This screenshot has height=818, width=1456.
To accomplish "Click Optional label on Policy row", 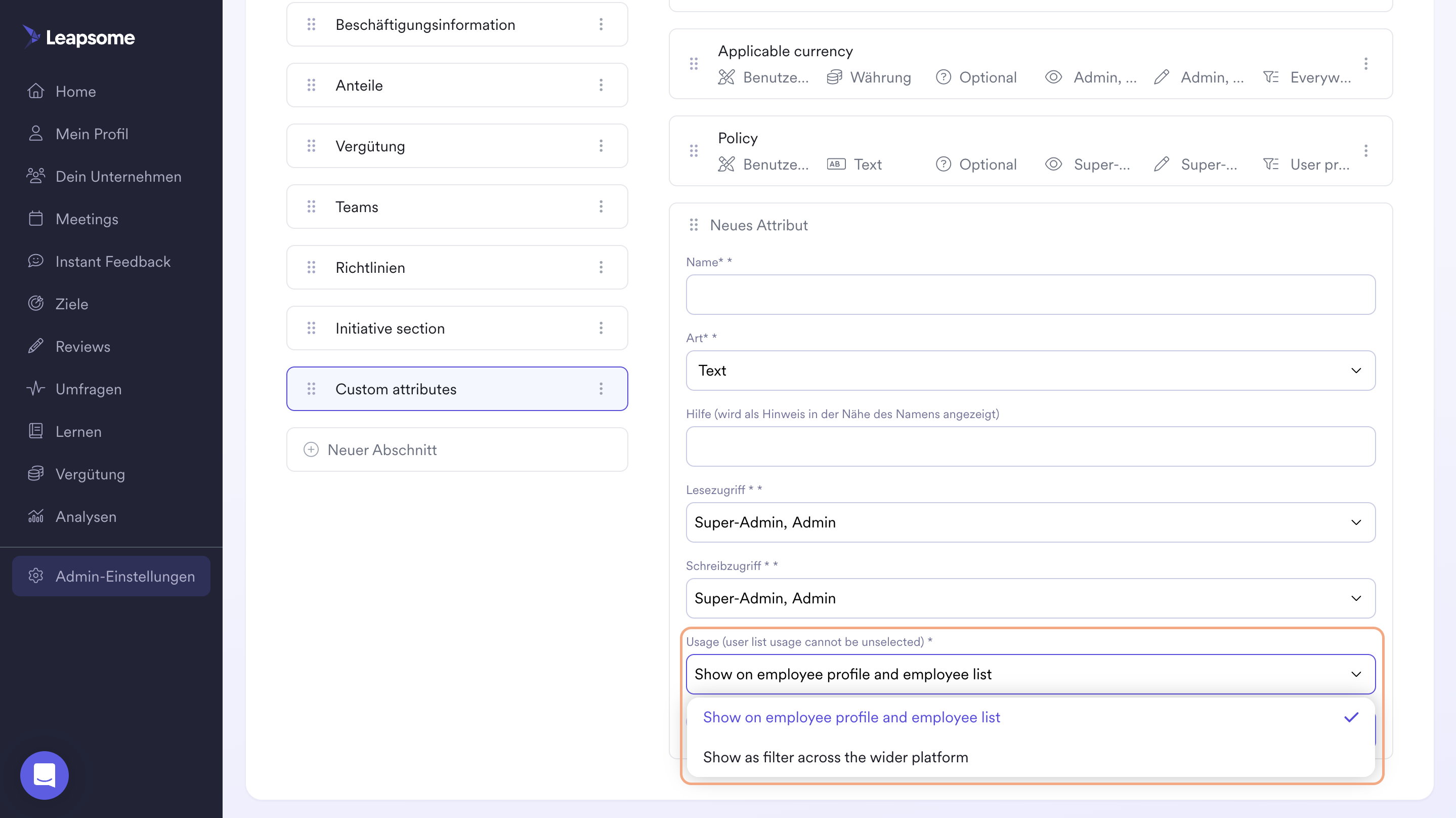I will (988, 164).
